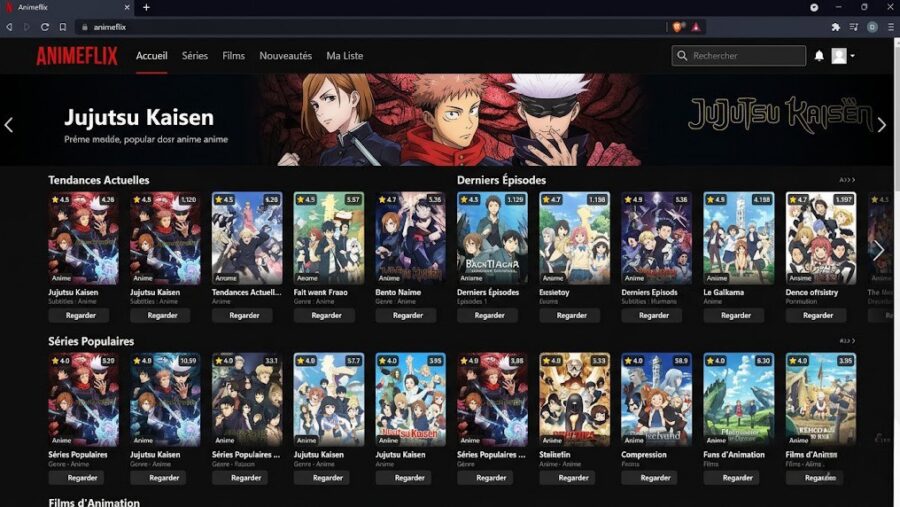Click the profile avatar in the site header
The image size is (900, 507).
[839, 56]
